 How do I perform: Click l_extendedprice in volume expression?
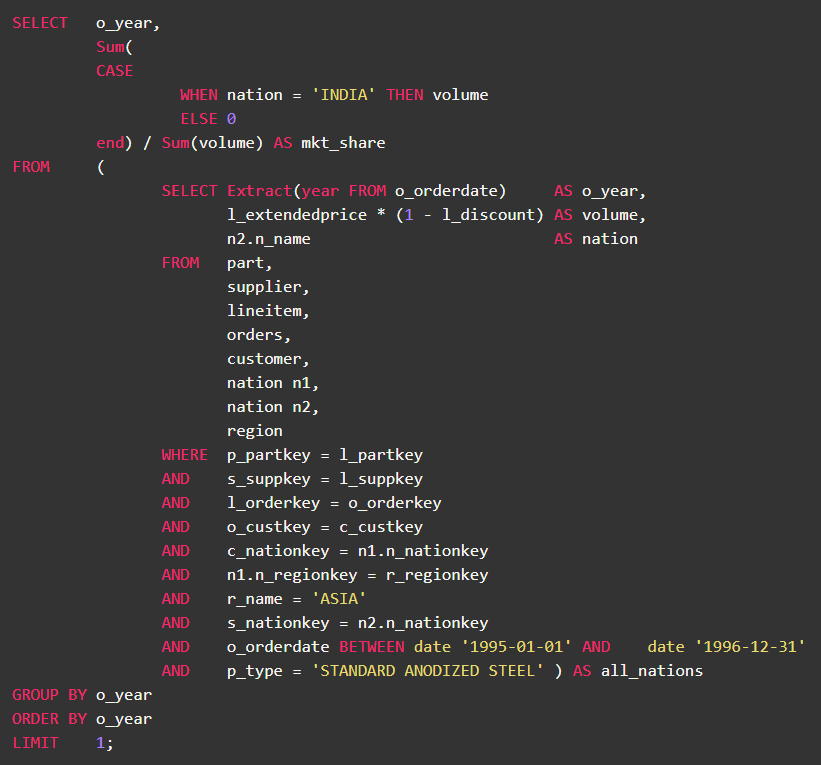[x=297, y=215]
